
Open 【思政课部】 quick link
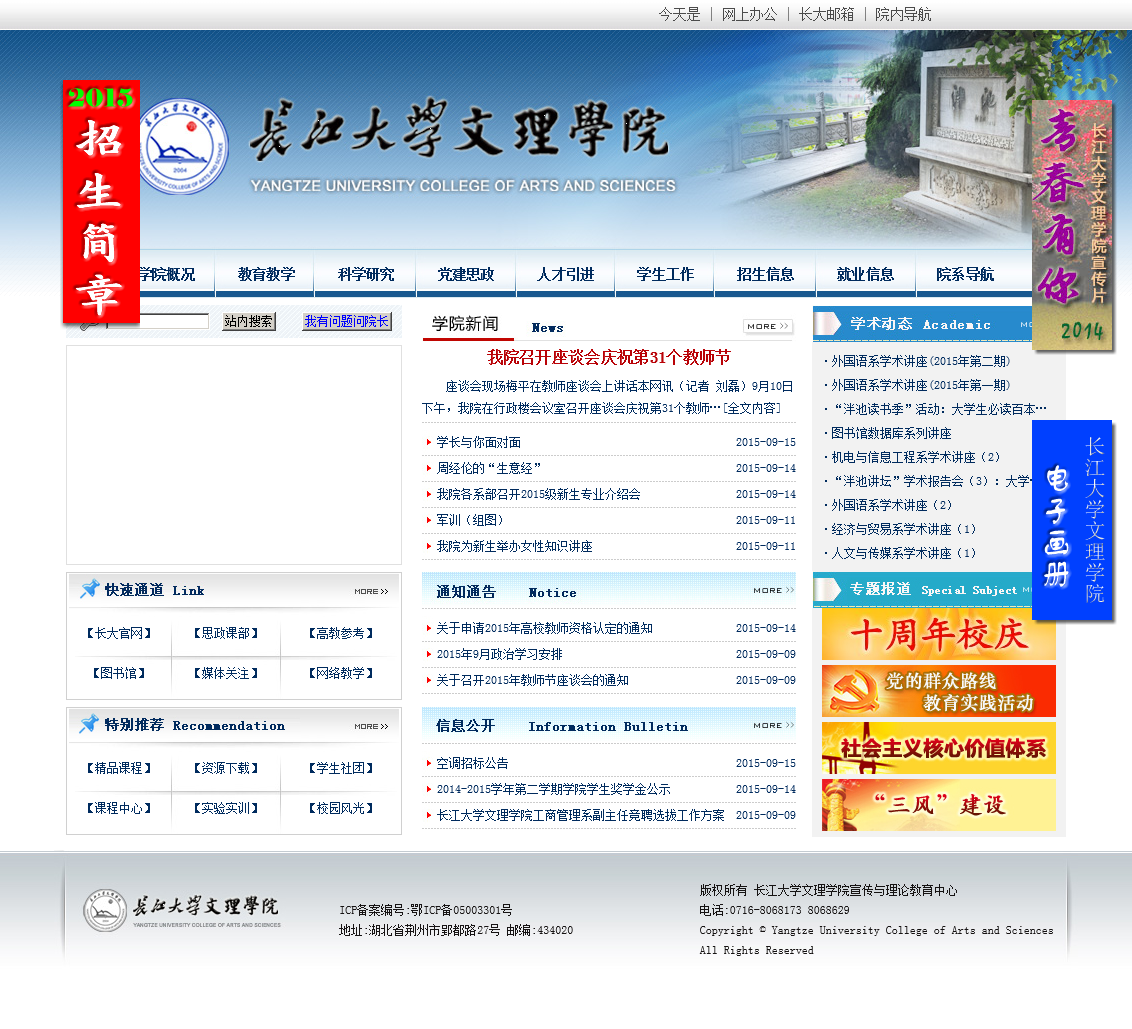(226, 633)
